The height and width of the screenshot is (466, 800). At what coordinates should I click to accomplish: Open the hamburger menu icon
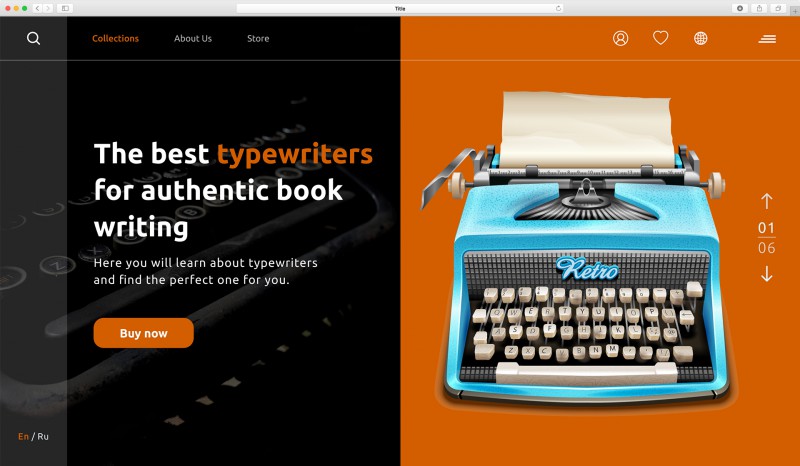(767, 39)
